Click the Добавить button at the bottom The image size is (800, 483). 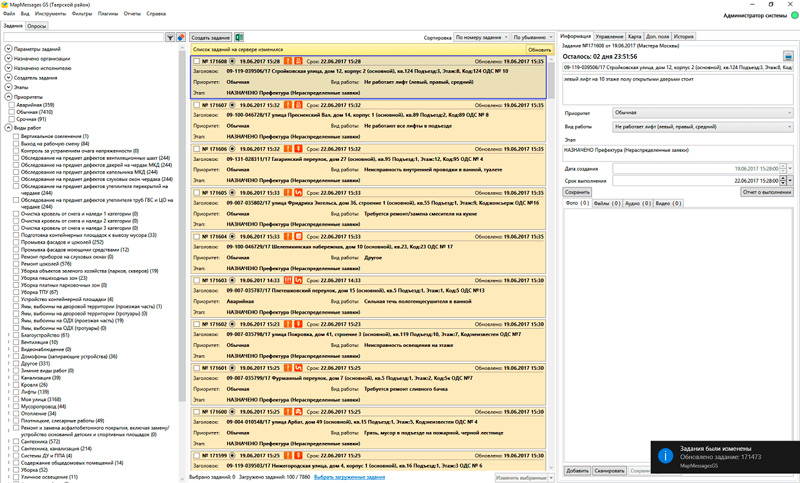coord(577,471)
